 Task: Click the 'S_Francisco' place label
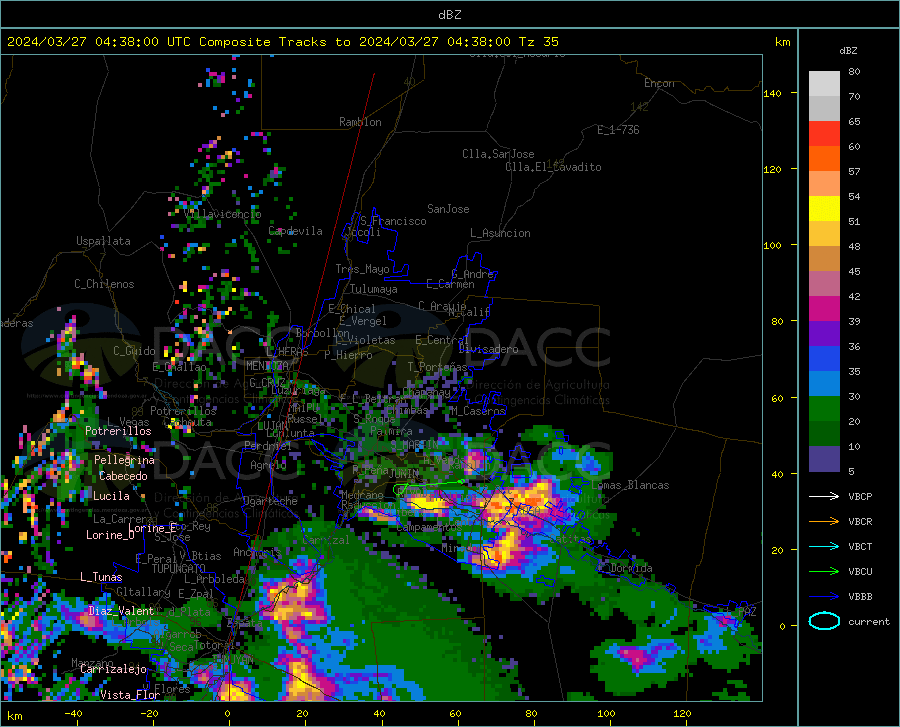coord(394,221)
